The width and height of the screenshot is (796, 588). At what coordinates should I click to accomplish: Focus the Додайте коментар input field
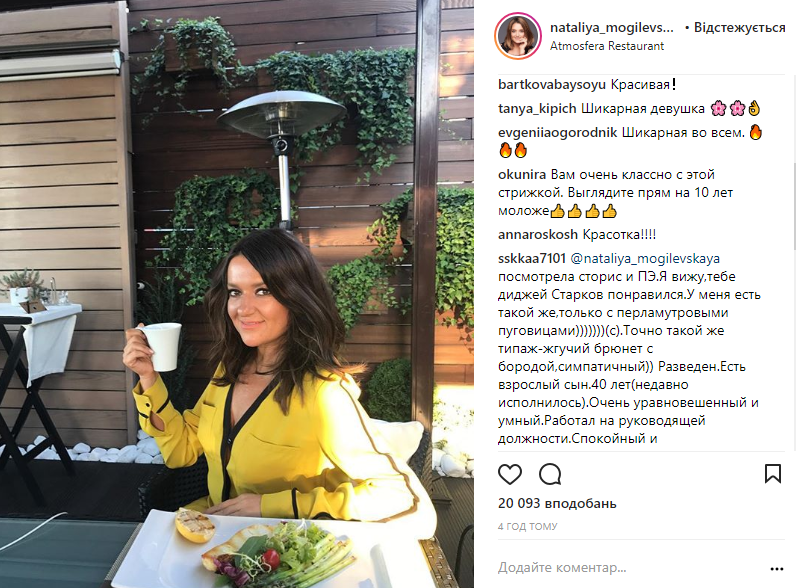click(629, 567)
